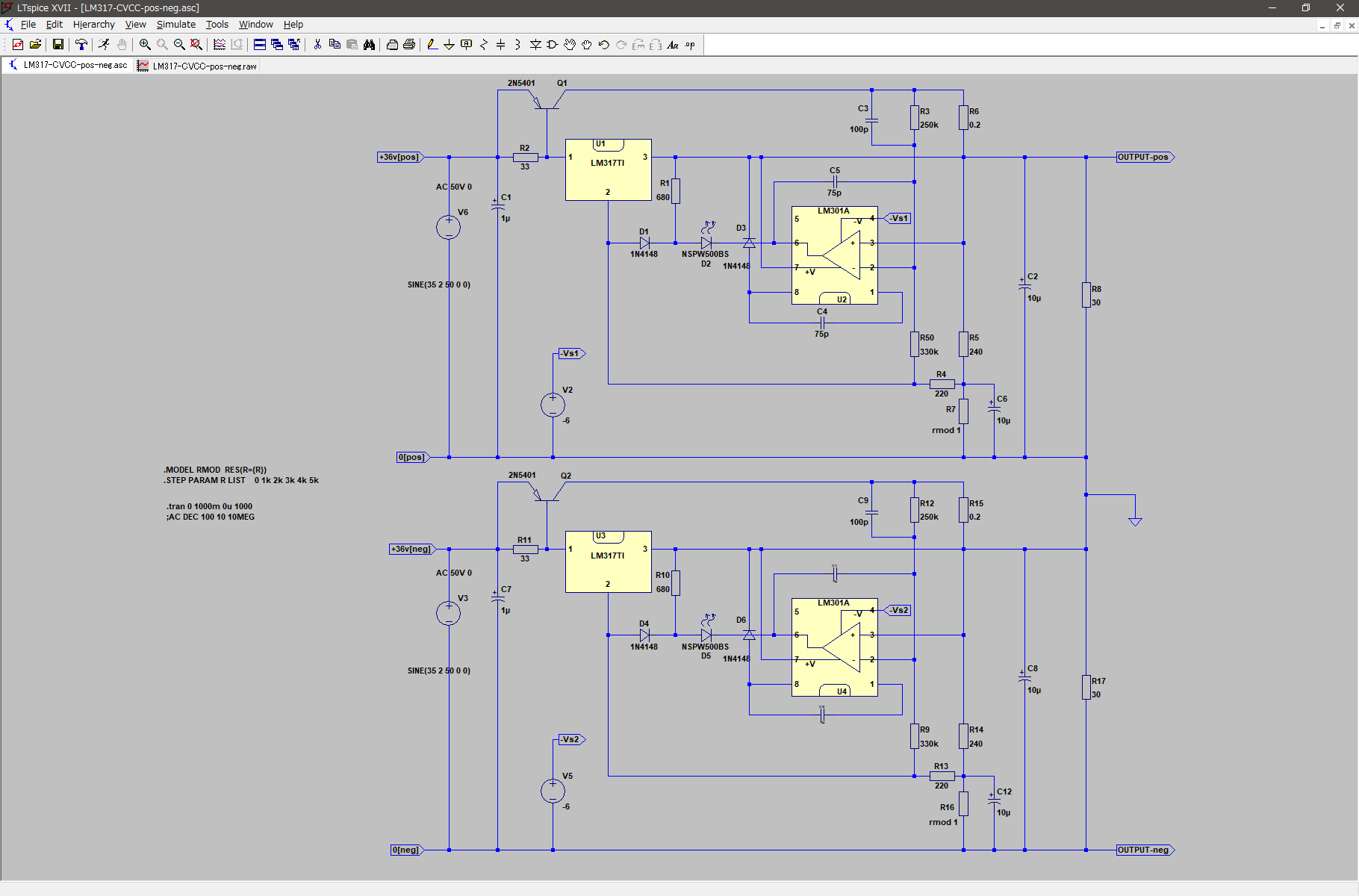Viewport: 1359px width, 896px height.
Task: Click the OUTPUT-pos net label
Action: (1145, 157)
